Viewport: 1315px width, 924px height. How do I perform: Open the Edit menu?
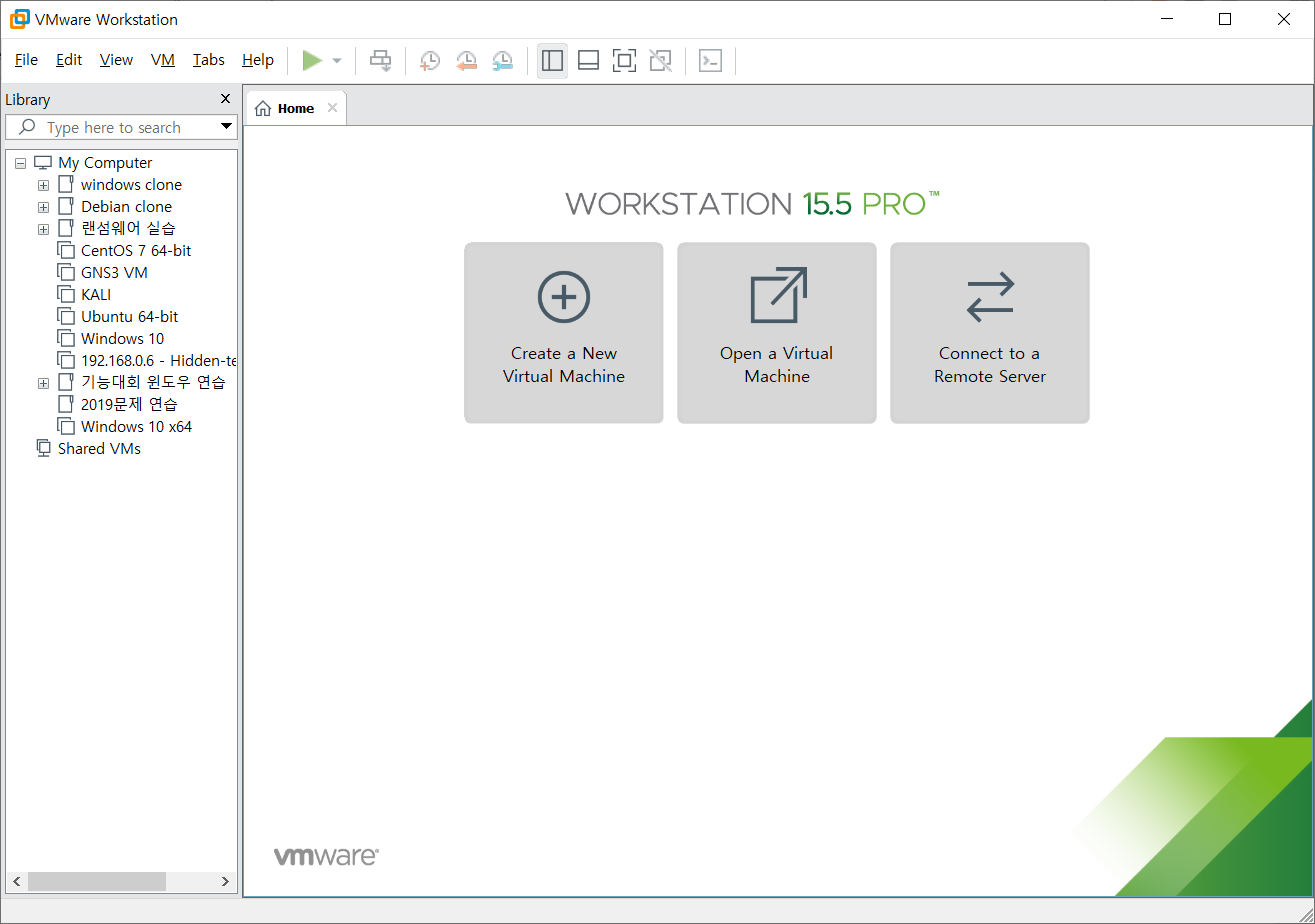coord(69,60)
